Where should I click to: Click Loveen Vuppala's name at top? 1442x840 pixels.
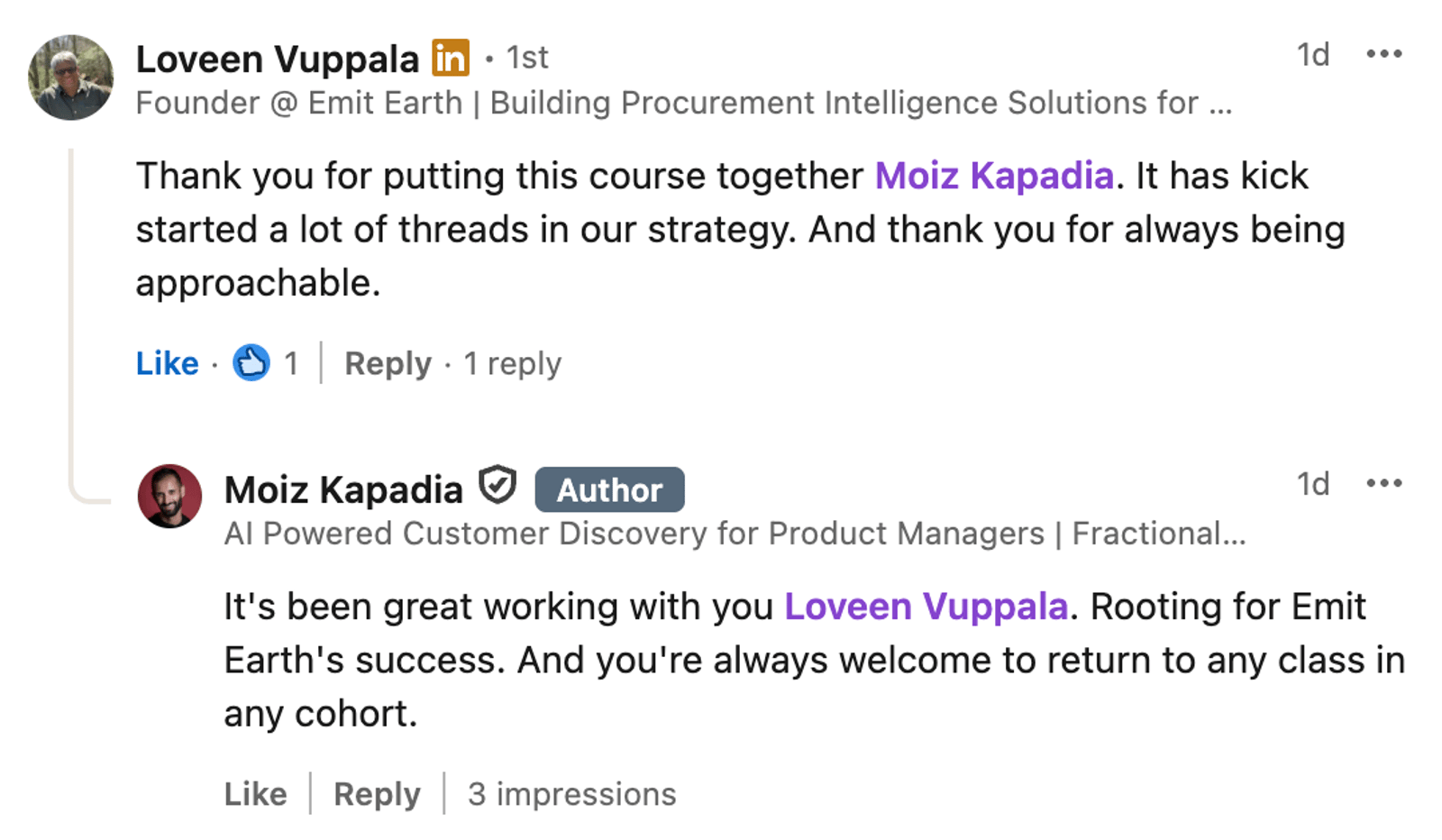(x=278, y=59)
